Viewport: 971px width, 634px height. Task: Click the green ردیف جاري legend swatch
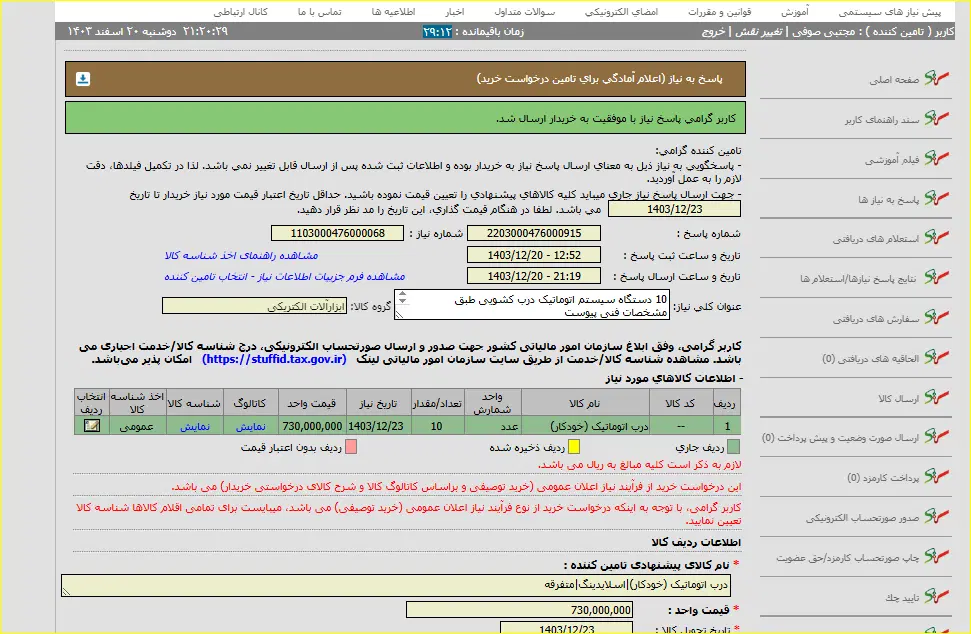point(733,447)
